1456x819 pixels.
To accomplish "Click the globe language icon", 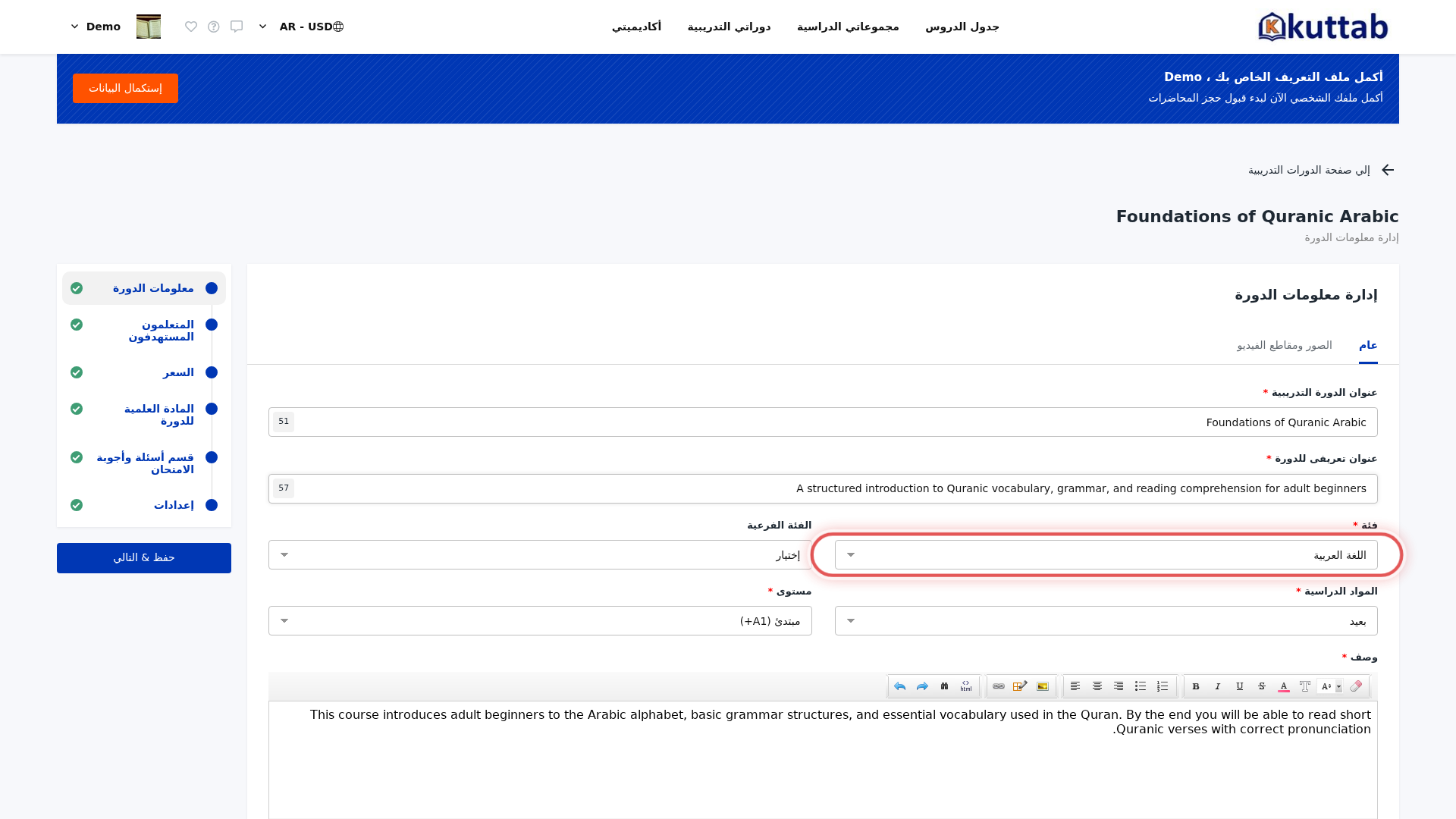I will (x=338, y=27).
